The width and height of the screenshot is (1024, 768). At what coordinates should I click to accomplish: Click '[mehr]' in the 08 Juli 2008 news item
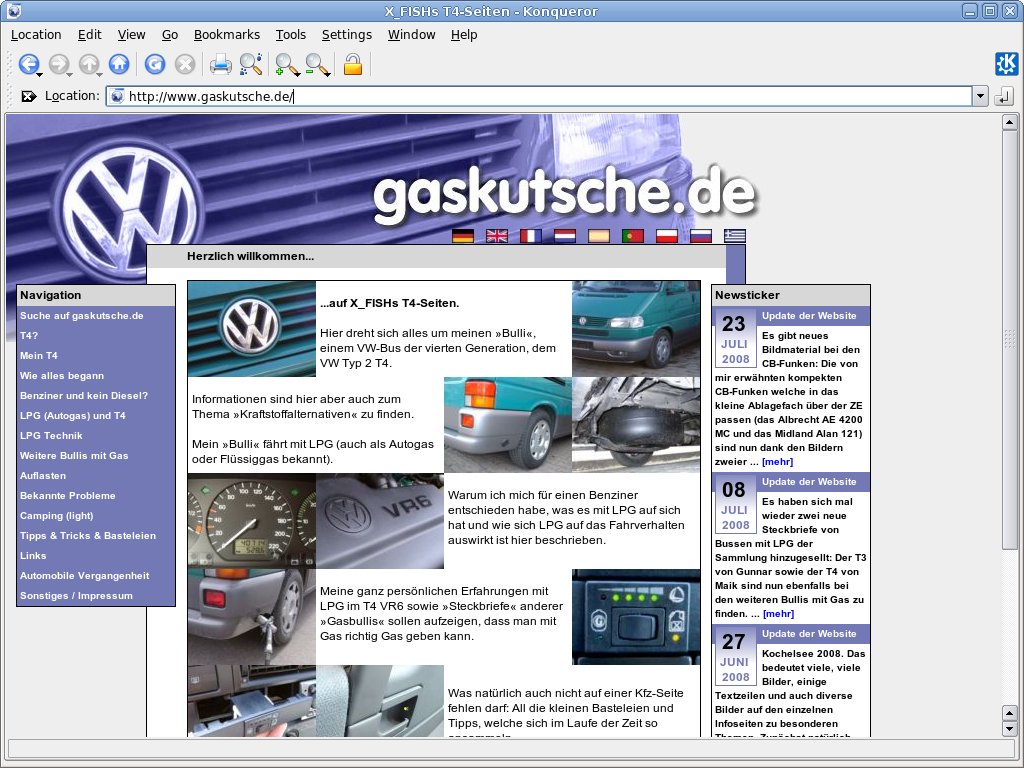(x=778, y=614)
